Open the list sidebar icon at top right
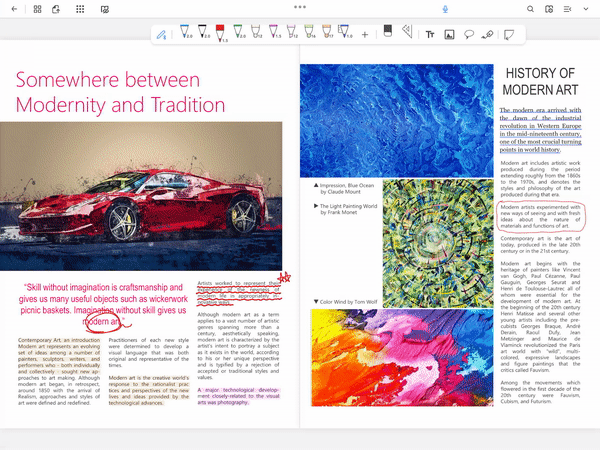The image size is (600, 450). click(567, 9)
